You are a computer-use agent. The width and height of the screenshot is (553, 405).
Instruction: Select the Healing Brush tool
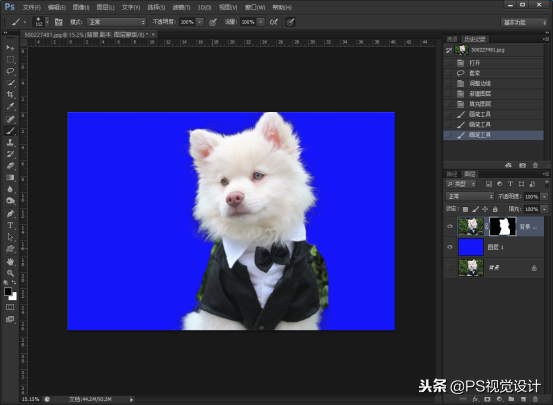coord(10,119)
